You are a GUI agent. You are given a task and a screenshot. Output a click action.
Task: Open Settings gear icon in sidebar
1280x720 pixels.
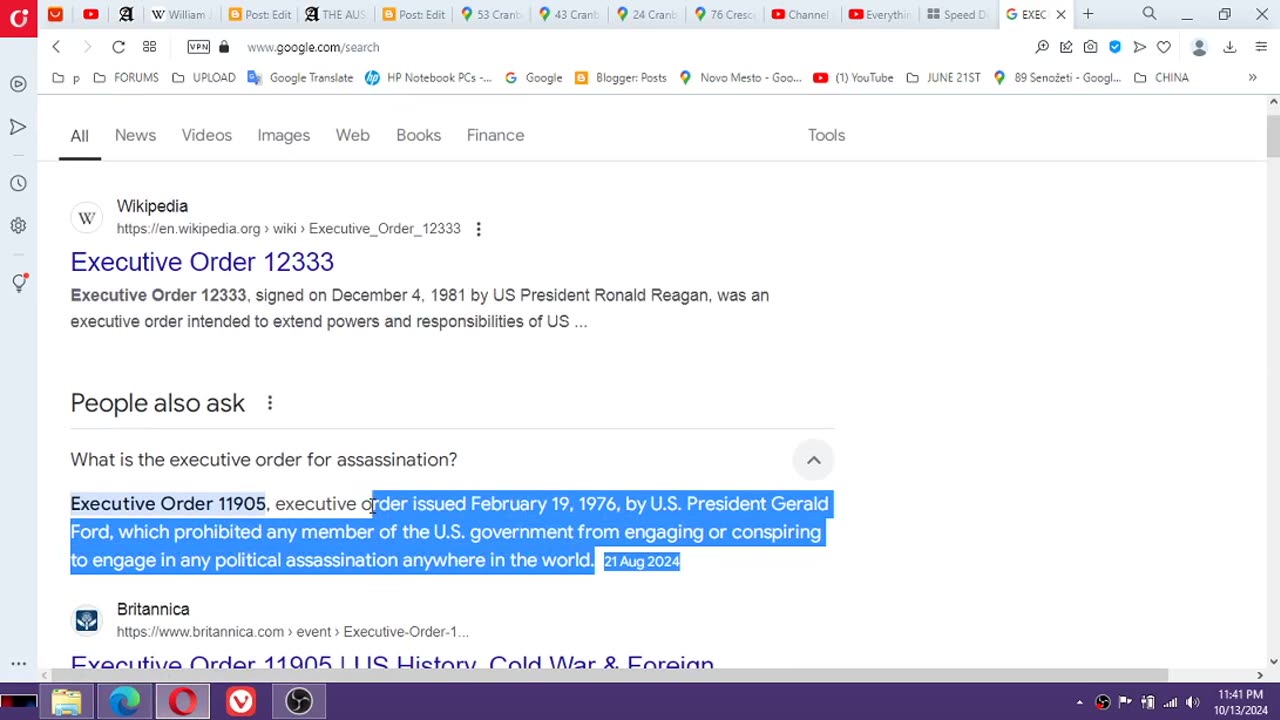18,226
